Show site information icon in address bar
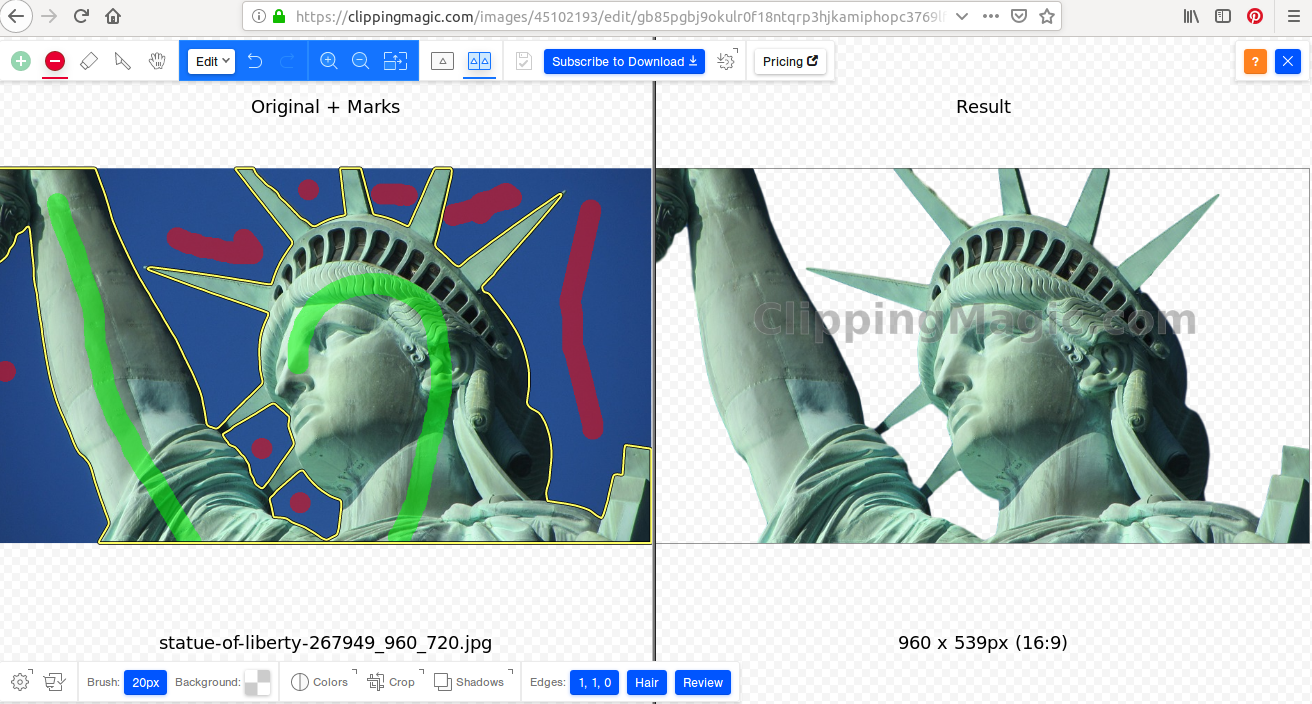This screenshot has width=1312, height=704. 258,16
